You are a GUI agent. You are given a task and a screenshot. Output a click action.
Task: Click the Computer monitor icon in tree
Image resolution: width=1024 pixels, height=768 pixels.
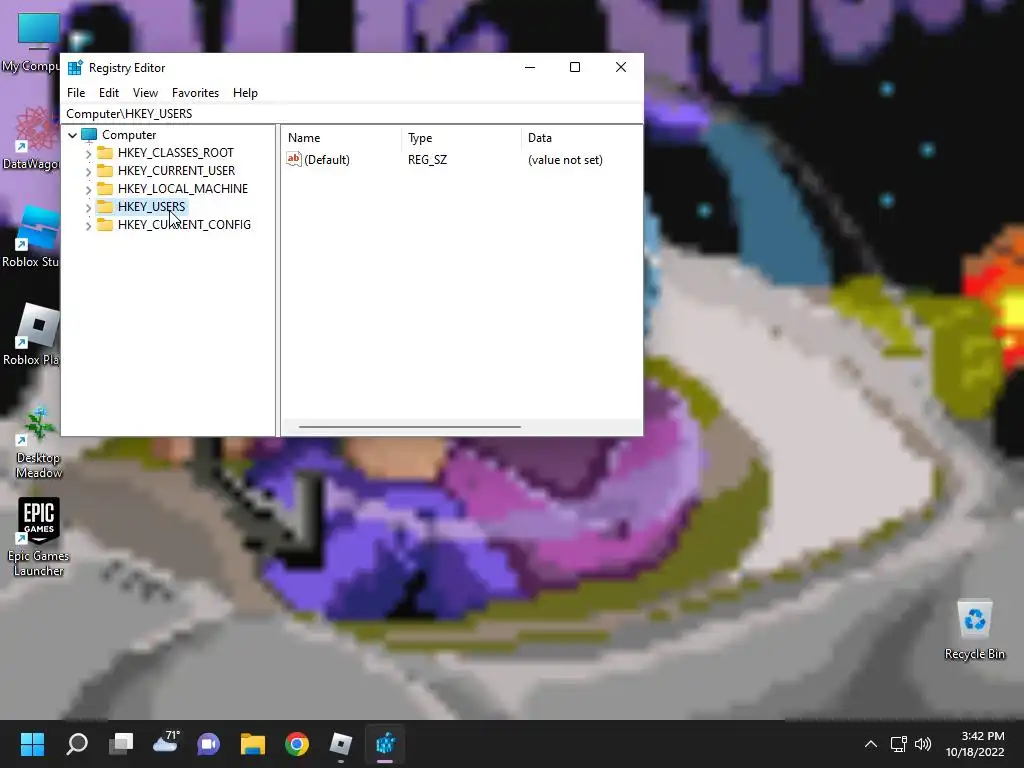click(89, 135)
